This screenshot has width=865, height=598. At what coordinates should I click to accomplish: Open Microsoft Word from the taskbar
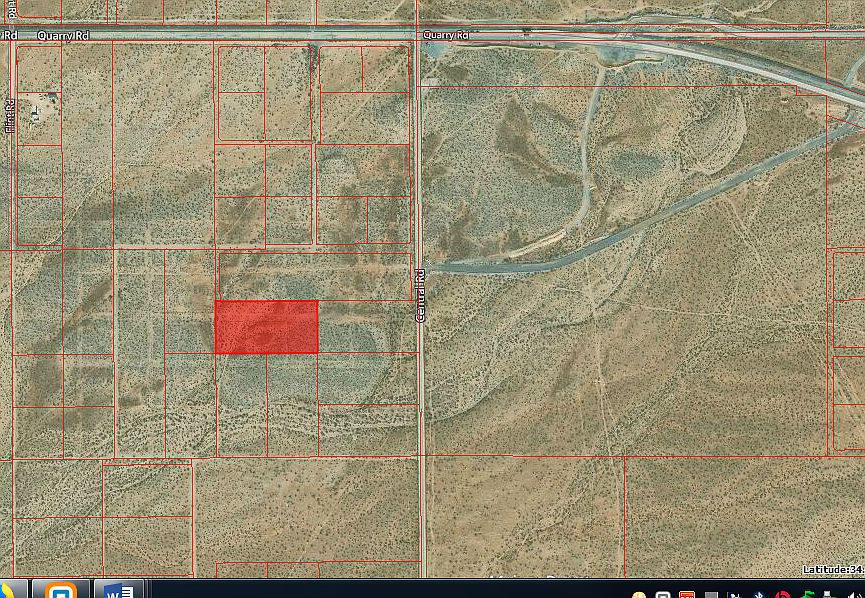119,589
